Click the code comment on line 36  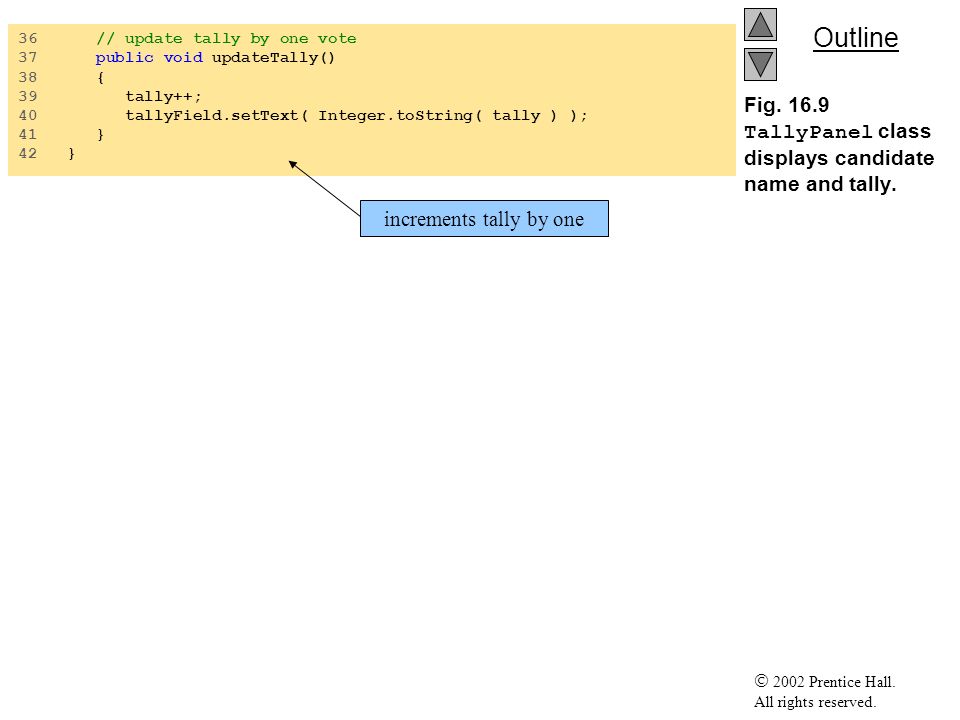click(x=226, y=39)
